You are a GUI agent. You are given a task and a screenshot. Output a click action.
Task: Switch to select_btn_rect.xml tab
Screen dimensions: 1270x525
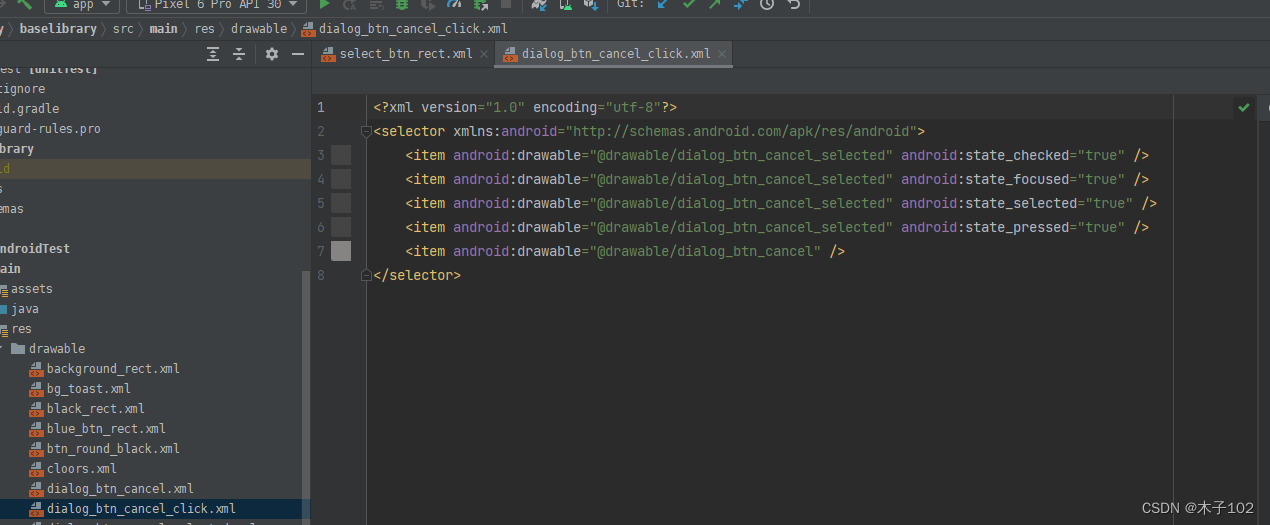click(406, 54)
